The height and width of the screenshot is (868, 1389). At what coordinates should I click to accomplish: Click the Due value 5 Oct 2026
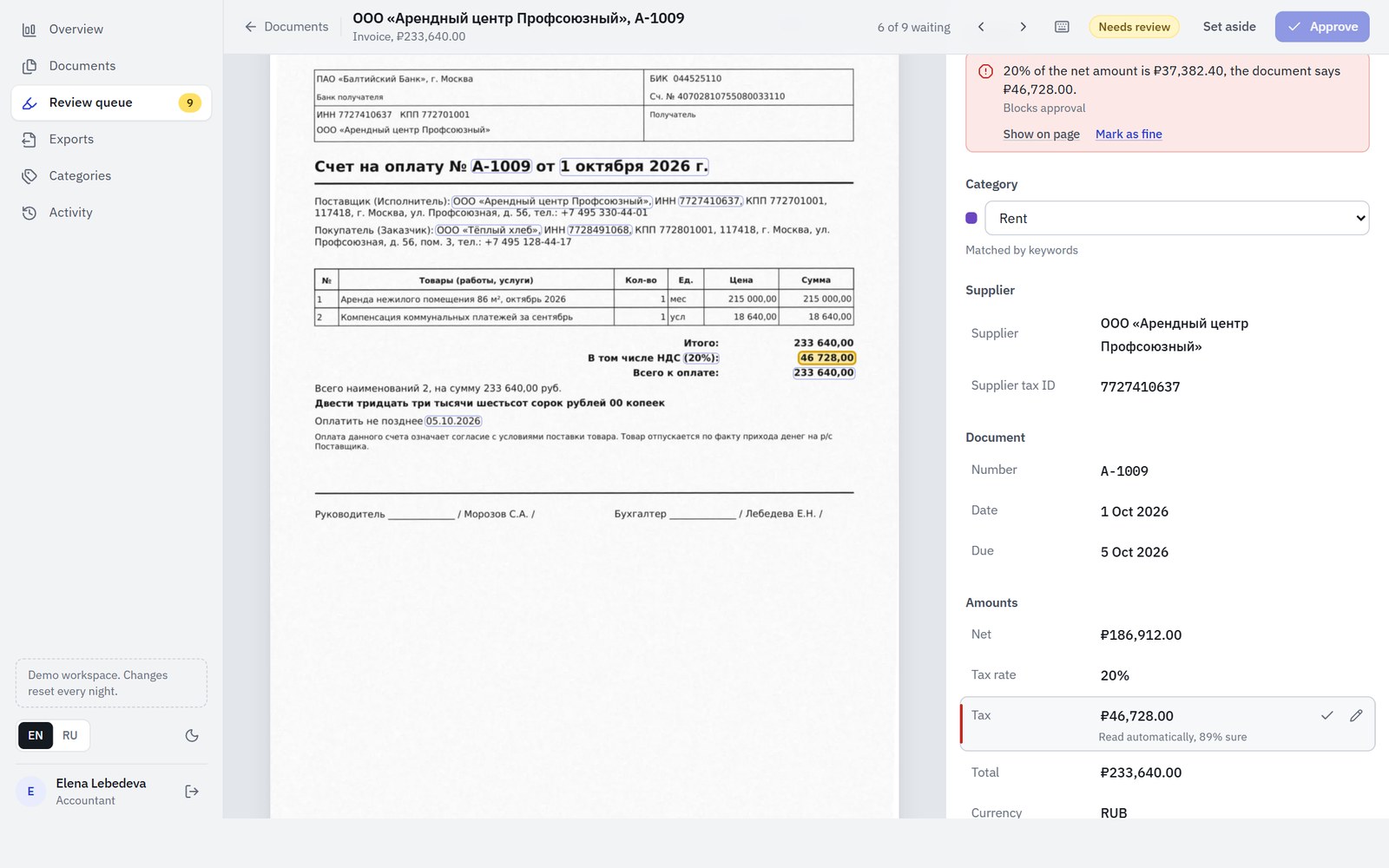click(1134, 552)
